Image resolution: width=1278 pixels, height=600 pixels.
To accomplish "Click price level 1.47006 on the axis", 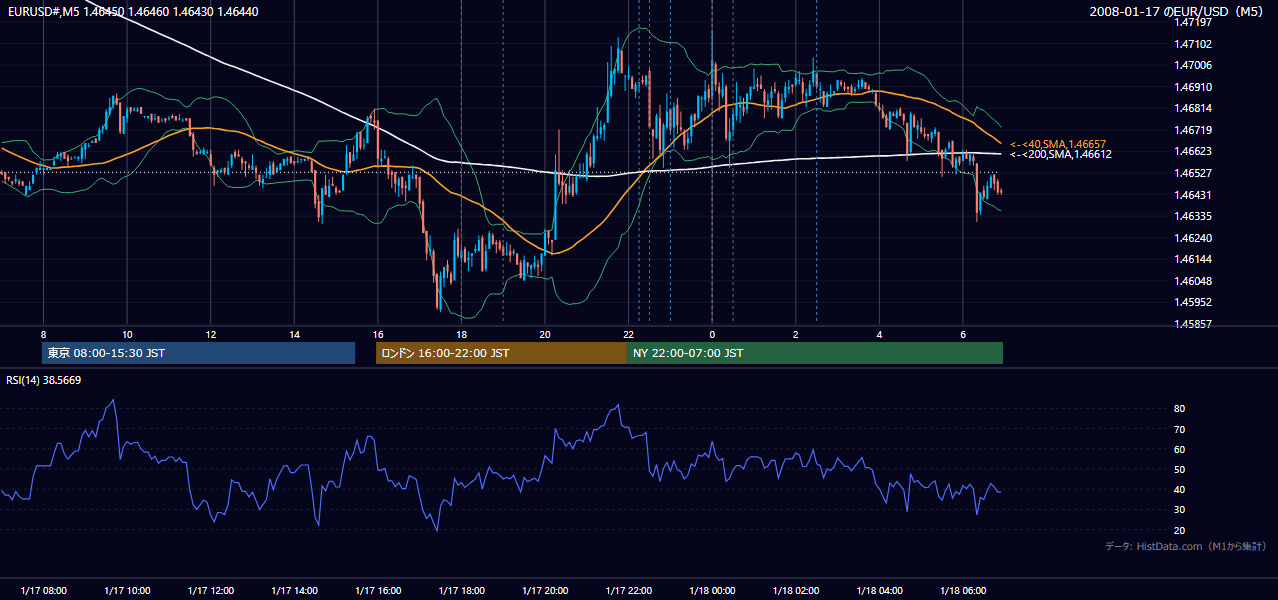I will coord(1193,65).
